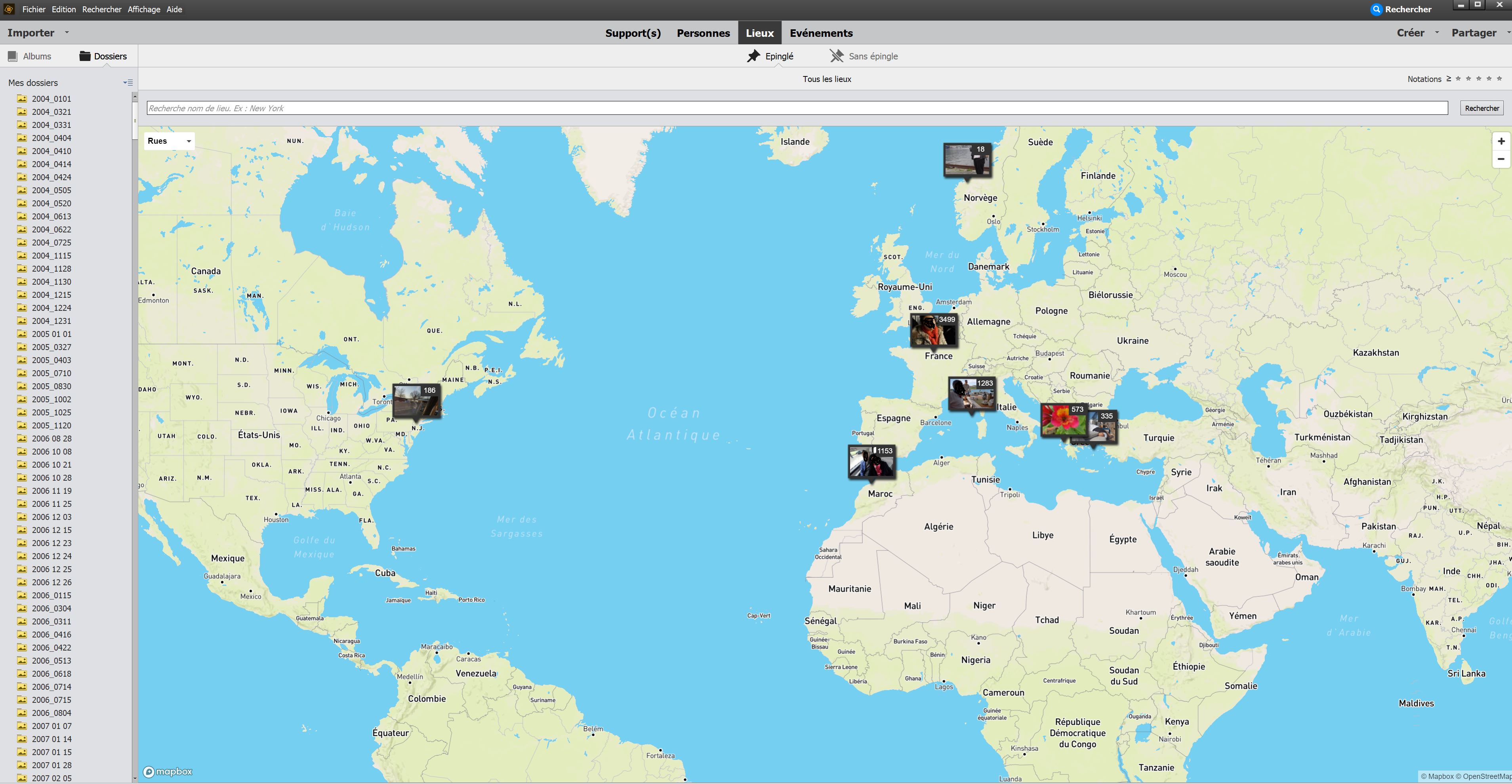Set rating filter to four stars
This screenshot has width=1512, height=784.
click(x=1489, y=79)
